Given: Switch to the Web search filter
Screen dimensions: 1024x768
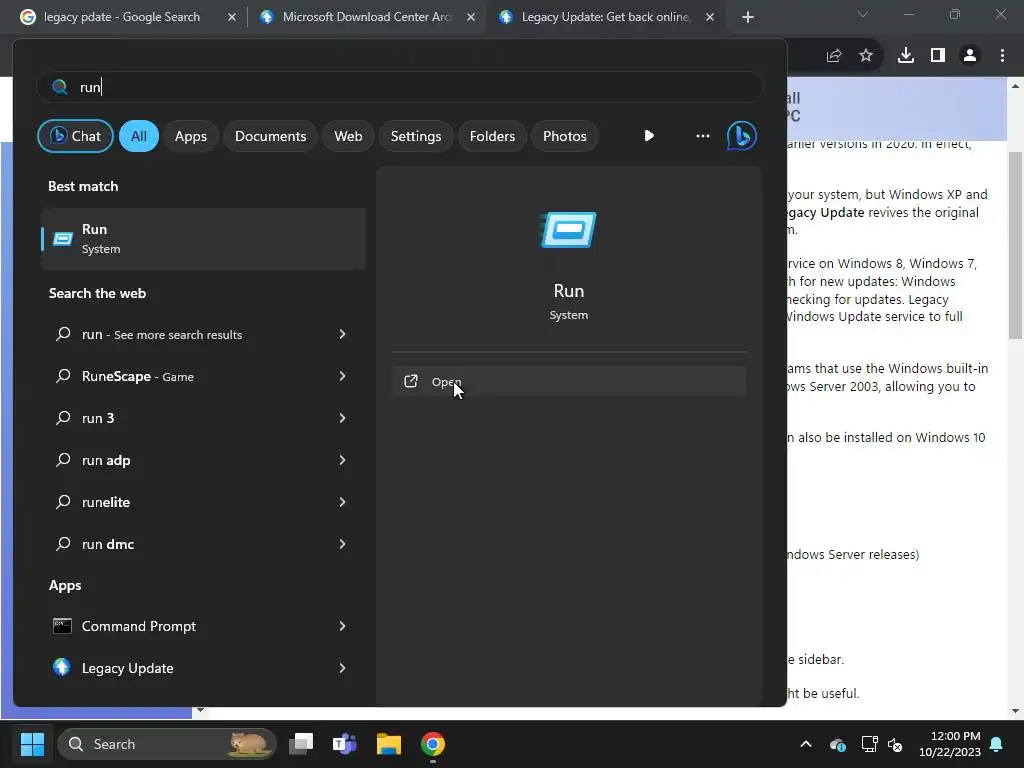Looking at the screenshot, I should pyautogui.click(x=348, y=136).
